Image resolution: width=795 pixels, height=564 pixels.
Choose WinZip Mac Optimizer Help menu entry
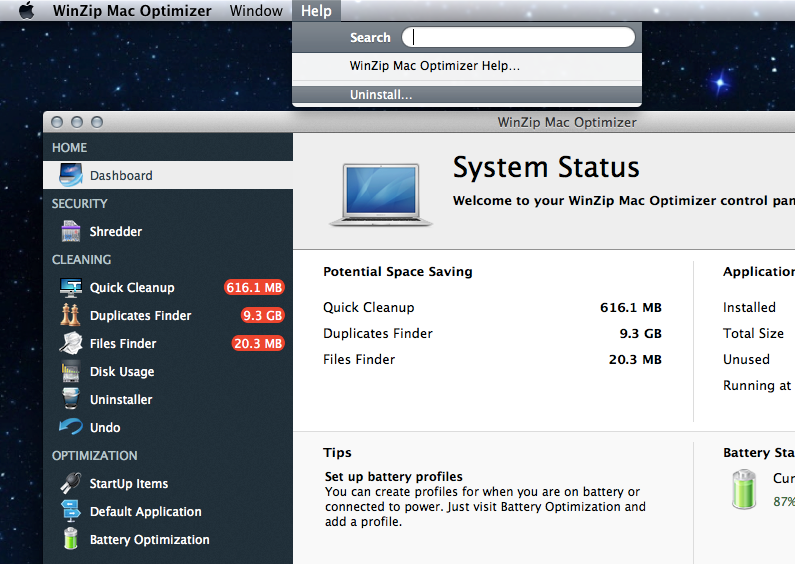pyautogui.click(x=435, y=66)
